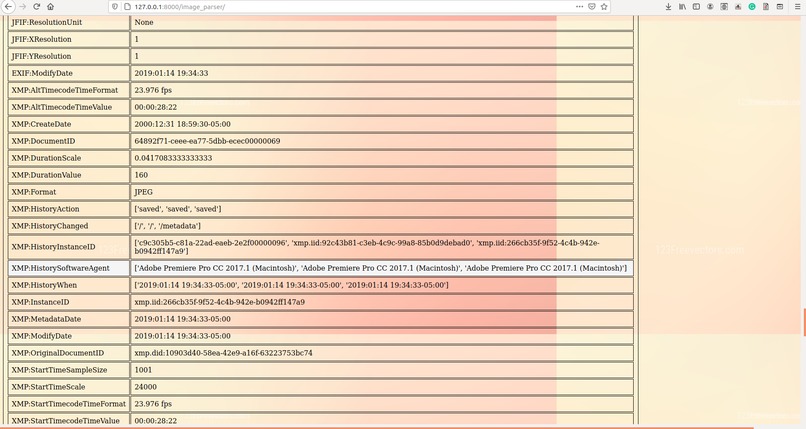Click XMP:StartTimeSampleSize value 1001

(x=143, y=369)
